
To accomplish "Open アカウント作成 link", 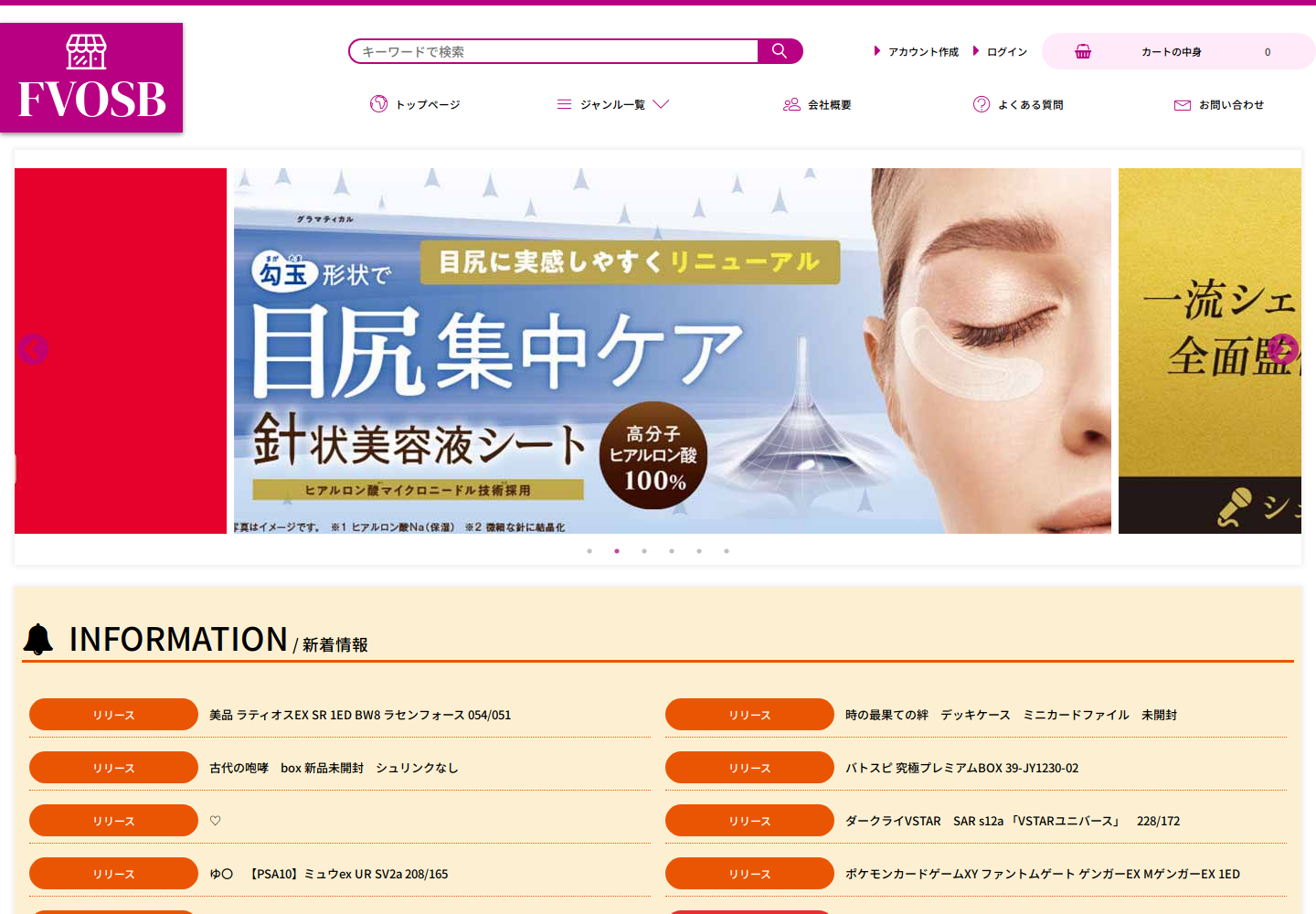I will tap(923, 52).
